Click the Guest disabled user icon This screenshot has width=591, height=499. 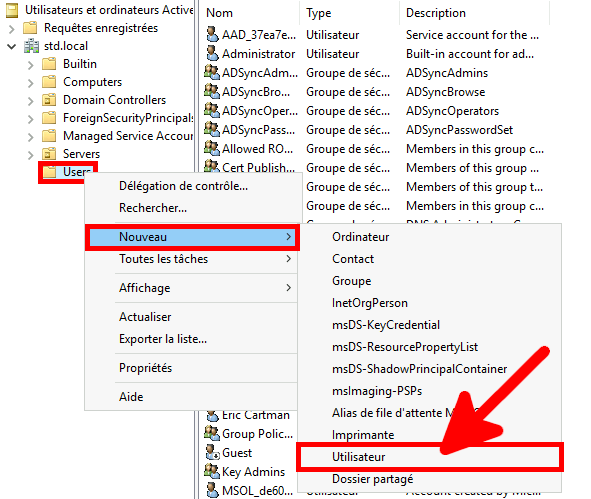coord(212,452)
